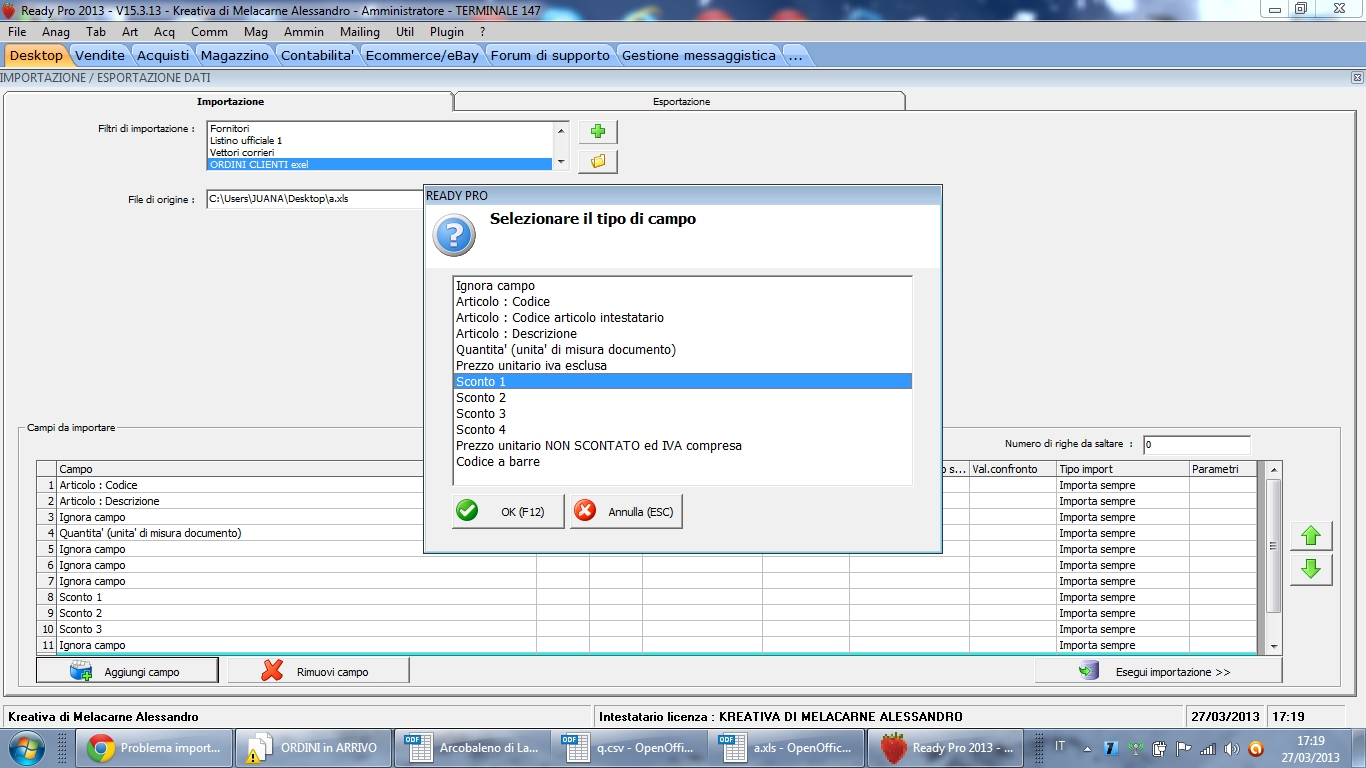Open 'ORDINI in ARRIVO' taskbar item
Viewport: 1366px width, 768px height.
pos(314,748)
